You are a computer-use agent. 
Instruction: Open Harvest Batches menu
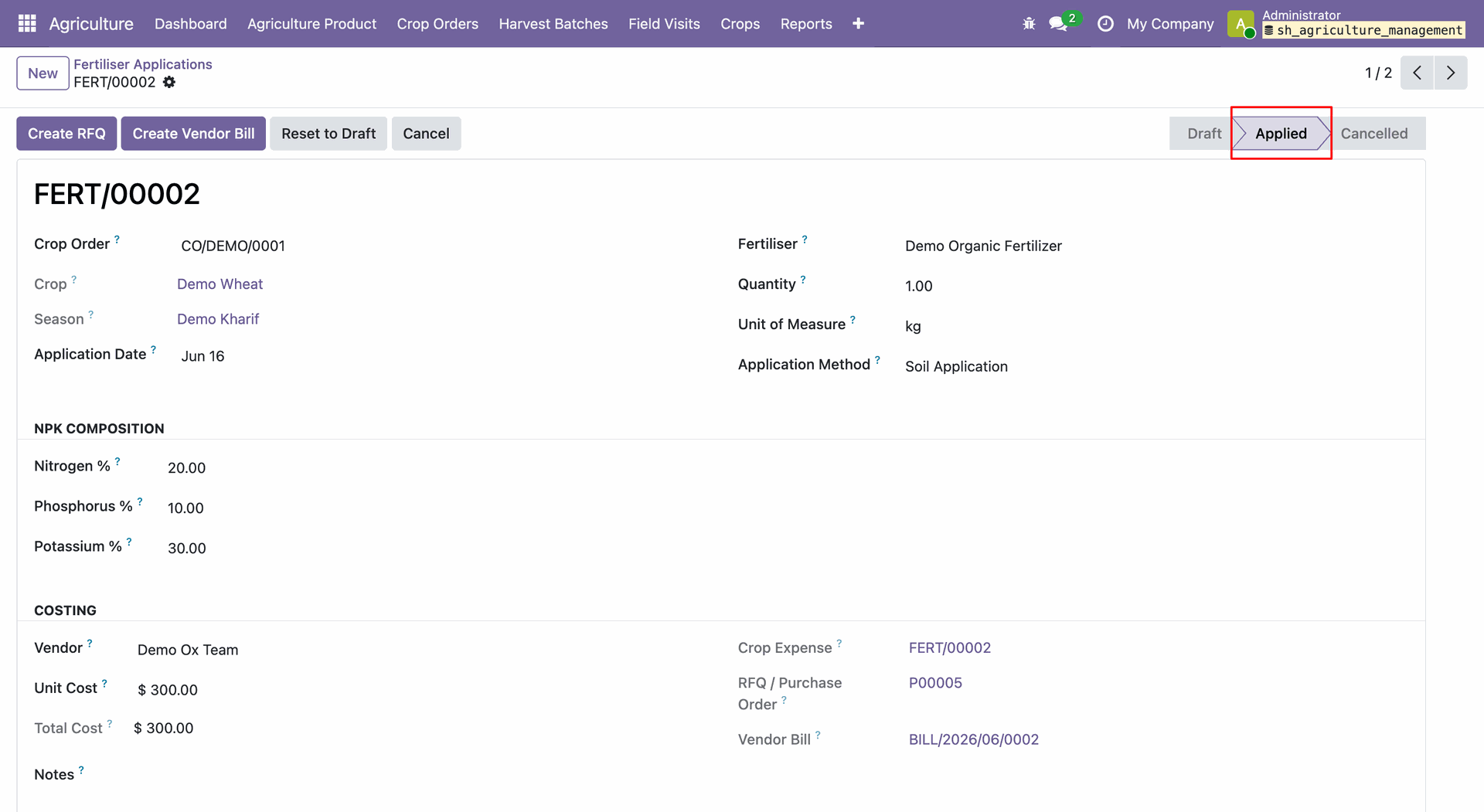coord(553,24)
